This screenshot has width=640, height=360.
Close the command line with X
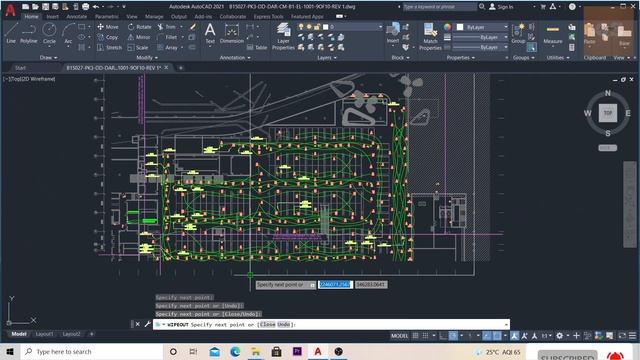(138, 324)
